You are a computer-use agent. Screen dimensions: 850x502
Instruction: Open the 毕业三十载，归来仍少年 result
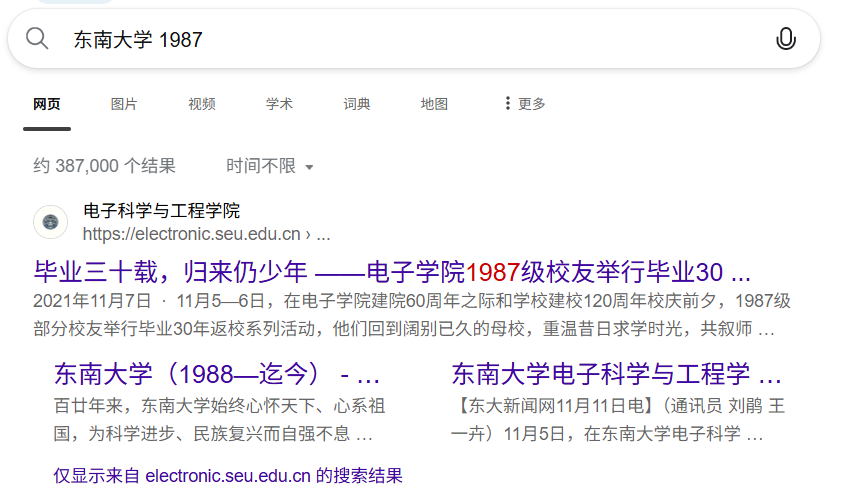pyautogui.click(x=392, y=272)
